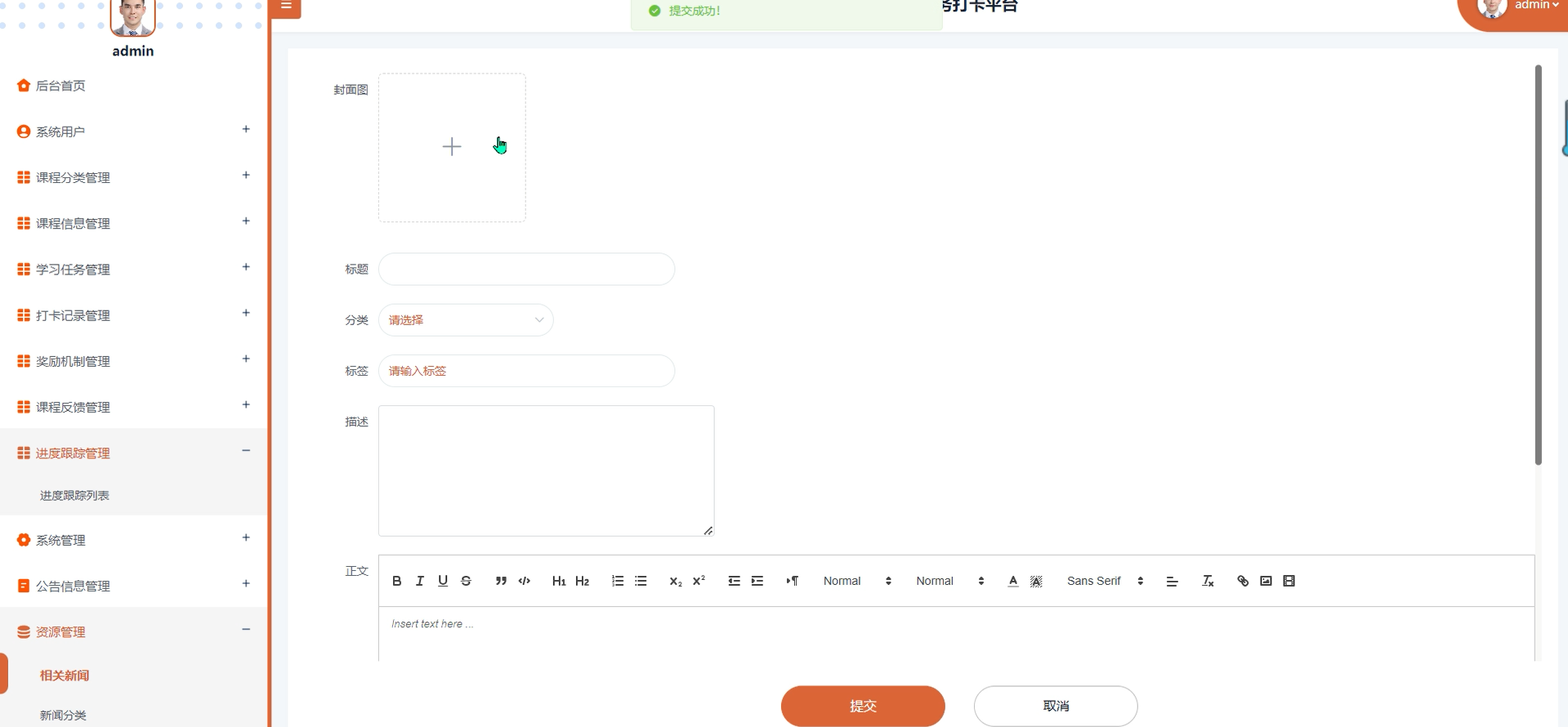Toggle italic formatting in the editor
The width and height of the screenshot is (1568, 727).
pos(420,581)
